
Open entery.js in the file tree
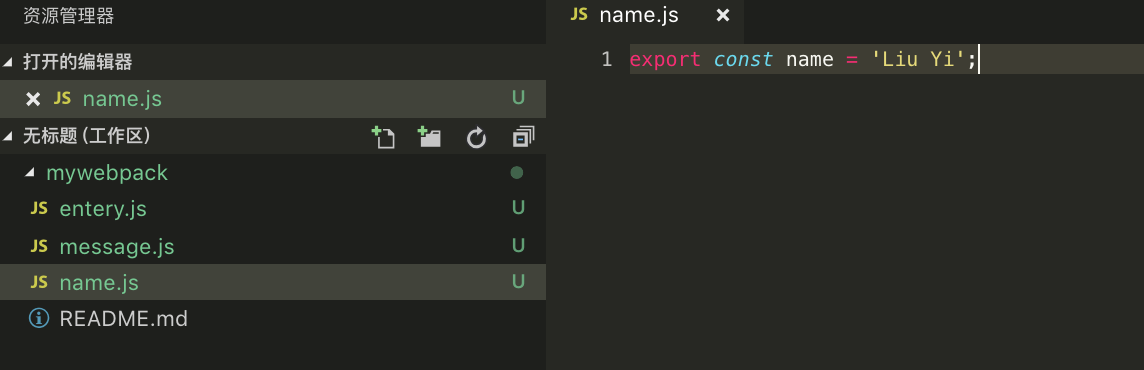(x=273, y=209)
